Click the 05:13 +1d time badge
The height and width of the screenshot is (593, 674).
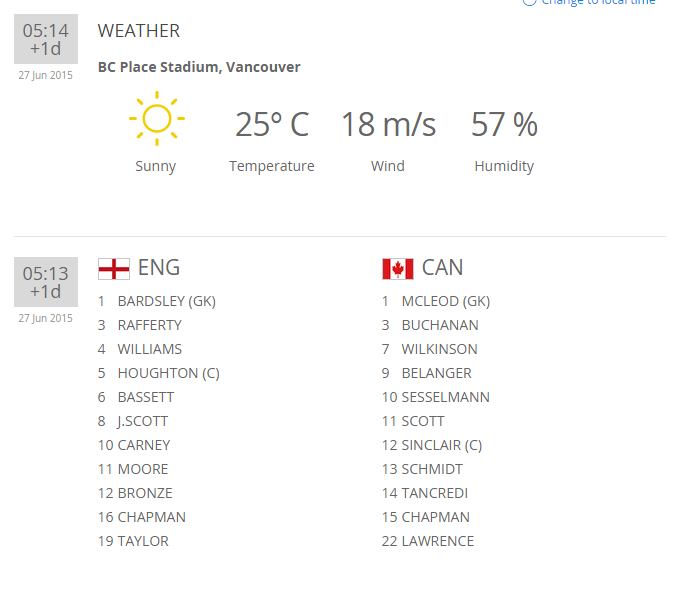pyautogui.click(x=46, y=282)
